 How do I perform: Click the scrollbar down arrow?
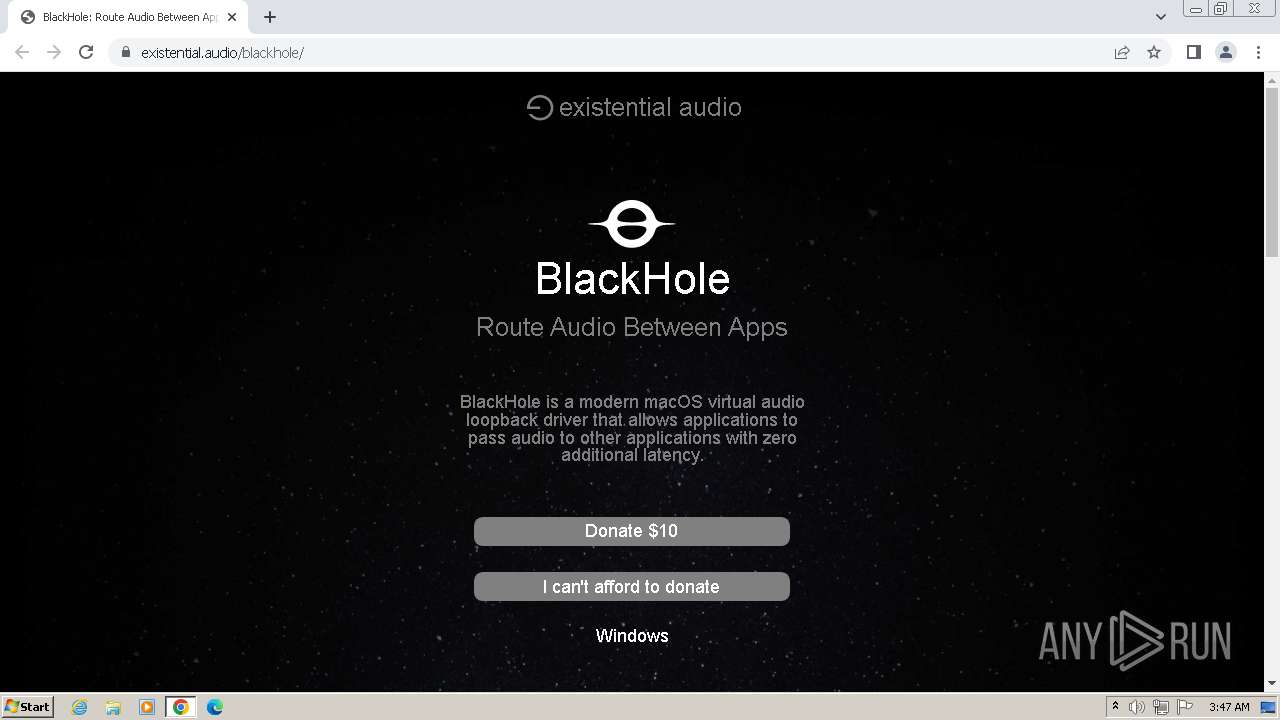pos(1272,683)
